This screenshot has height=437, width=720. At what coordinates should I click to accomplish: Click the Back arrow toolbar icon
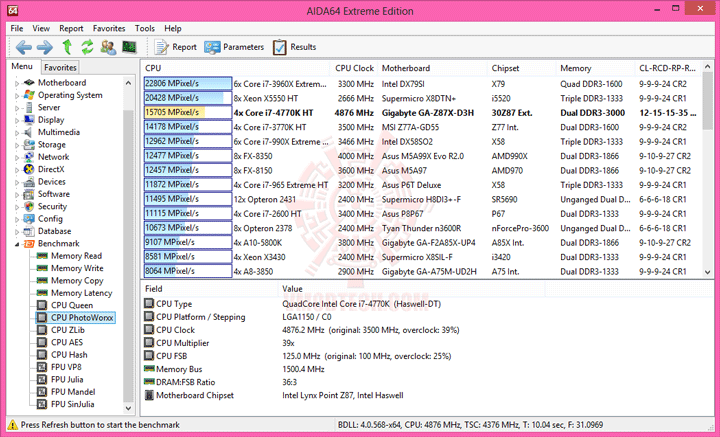tap(23, 47)
